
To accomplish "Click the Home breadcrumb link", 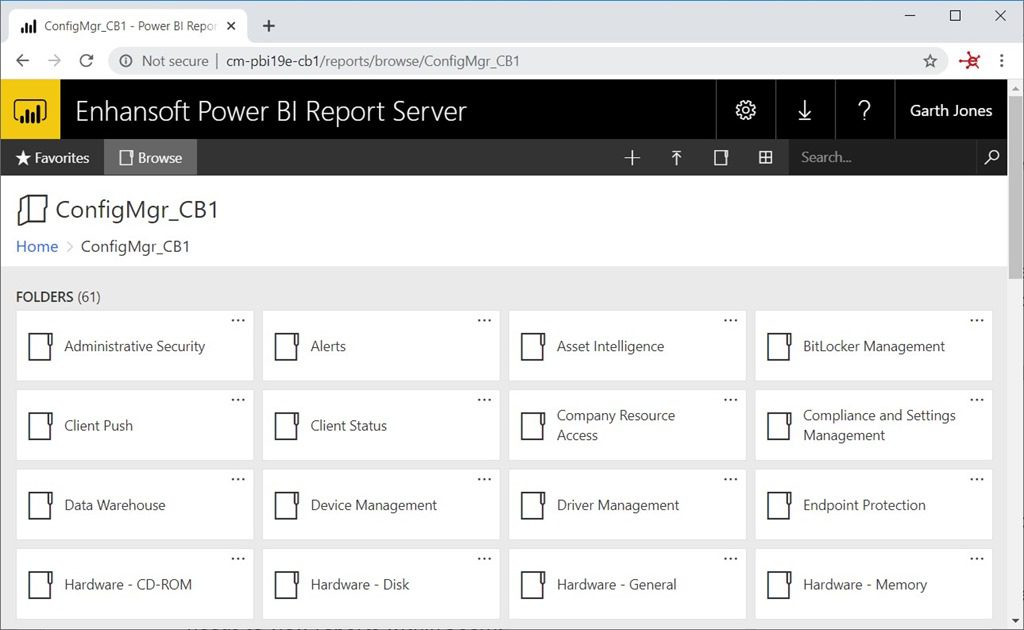I will coord(36,246).
